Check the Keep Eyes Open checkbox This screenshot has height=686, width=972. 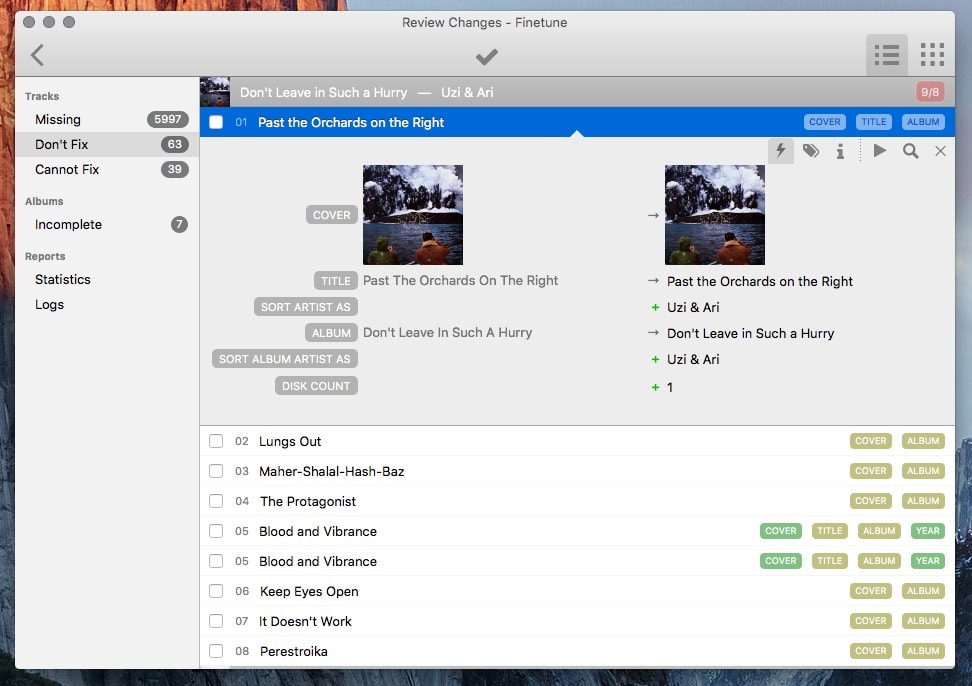(x=216, y=591)
